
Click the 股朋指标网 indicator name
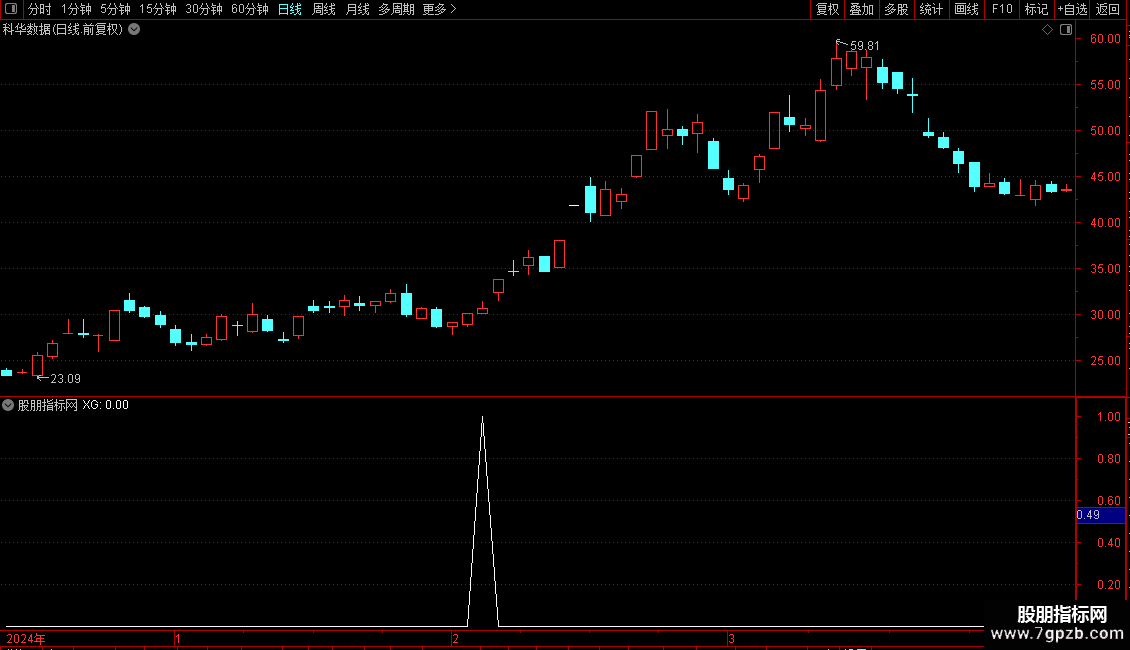[x=48, y=405]
